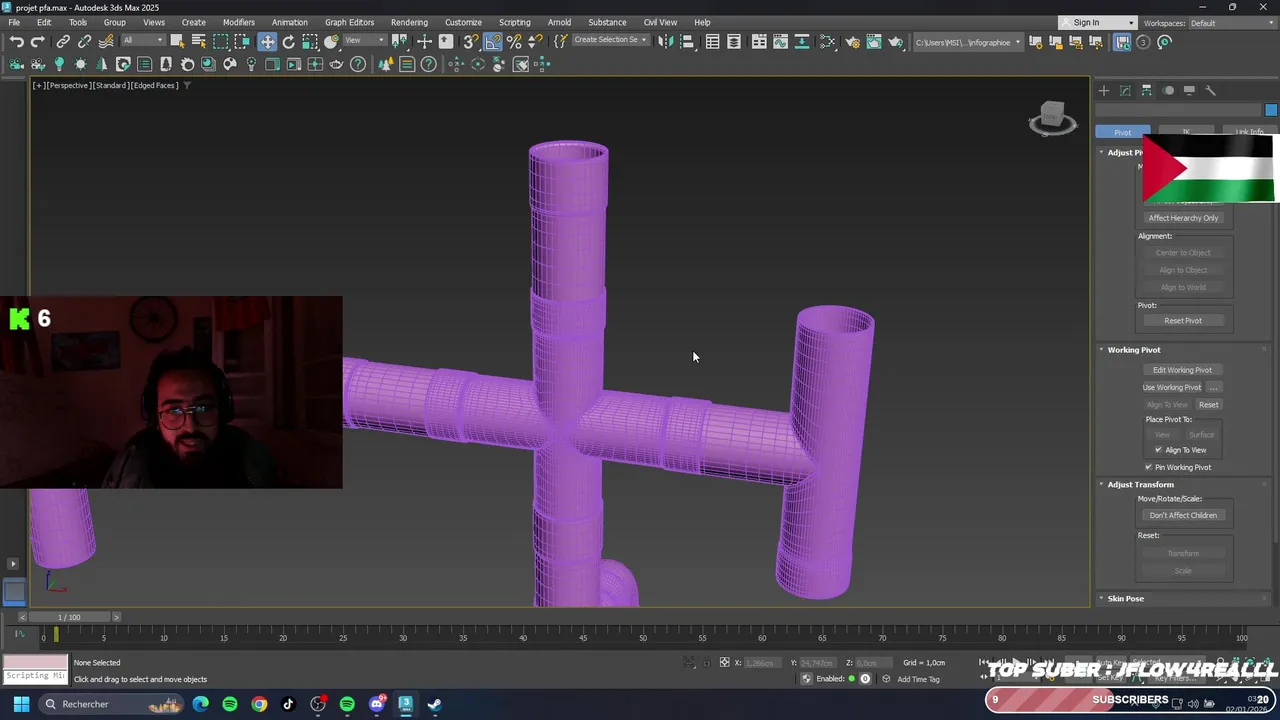The image size is (1280, 720).
Task: Click Edit Working Pivot button
Action: pos(1182,370)
